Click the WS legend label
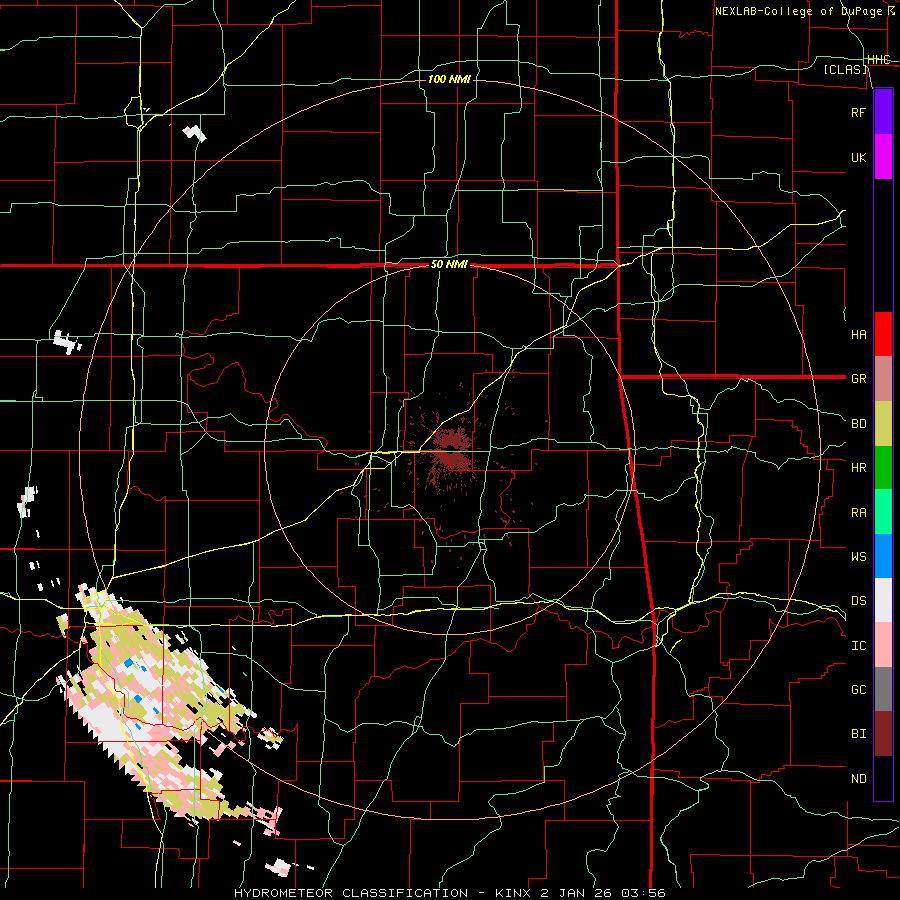This screenshot has width=900, height=900. [858, 556]
